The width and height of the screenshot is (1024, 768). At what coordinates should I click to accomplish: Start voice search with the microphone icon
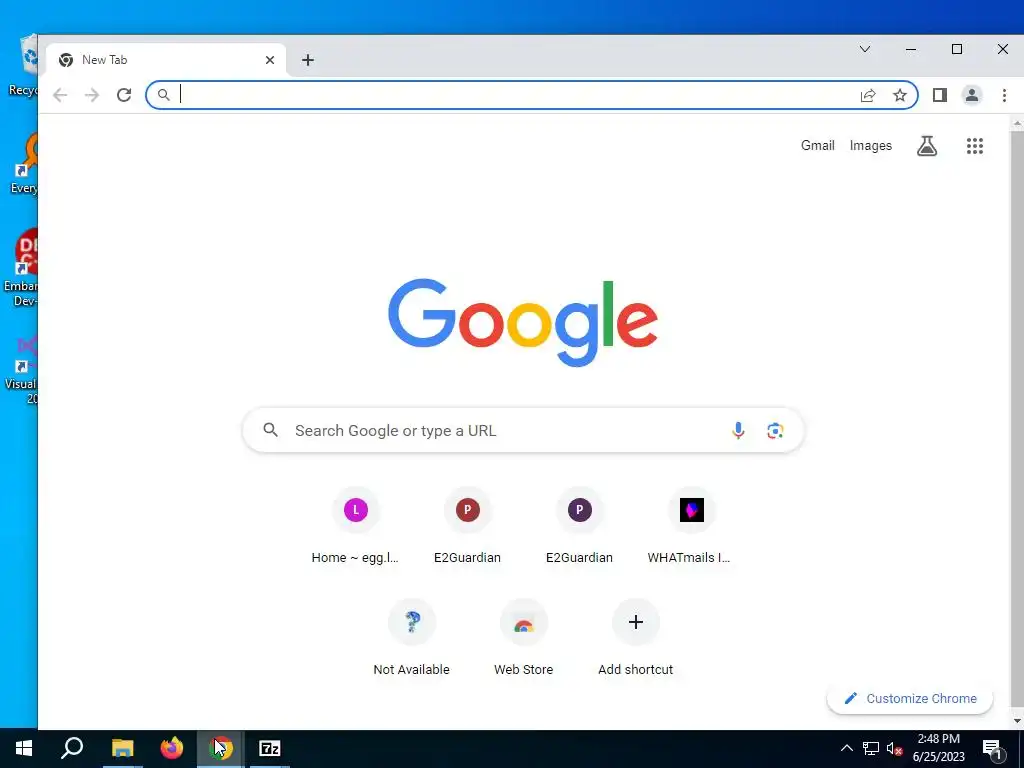738,430
